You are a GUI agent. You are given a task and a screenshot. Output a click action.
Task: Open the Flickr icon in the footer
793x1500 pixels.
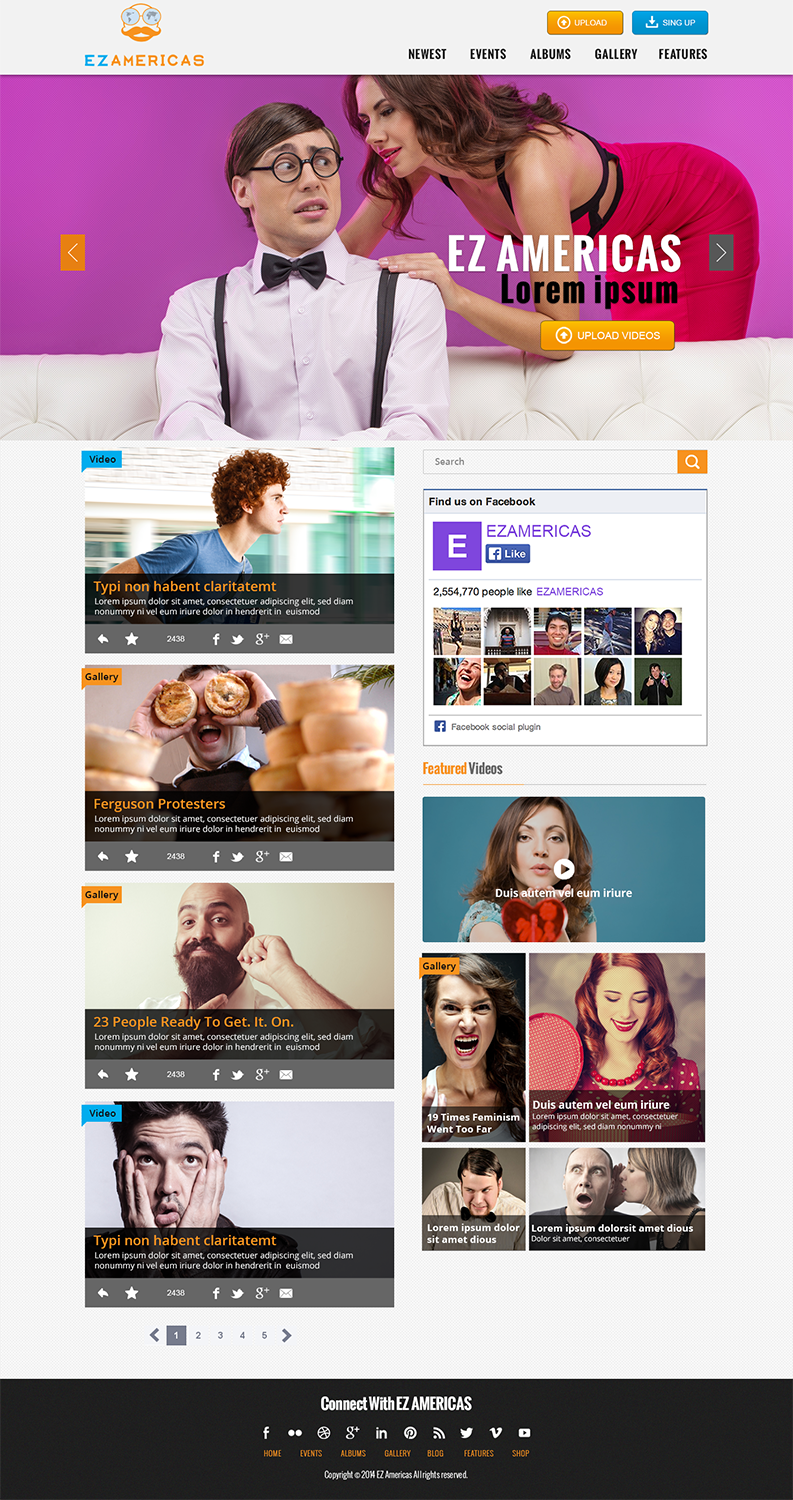[295, 1433]
